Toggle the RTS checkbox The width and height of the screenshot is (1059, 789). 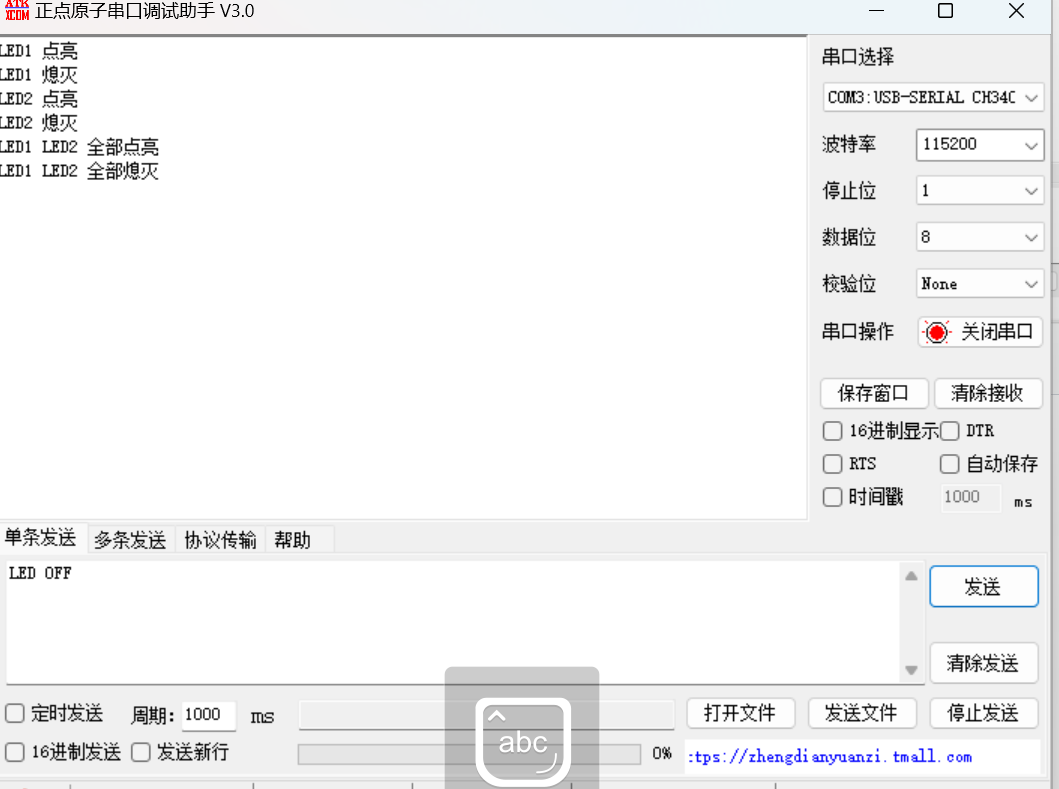tap(833, 464)
